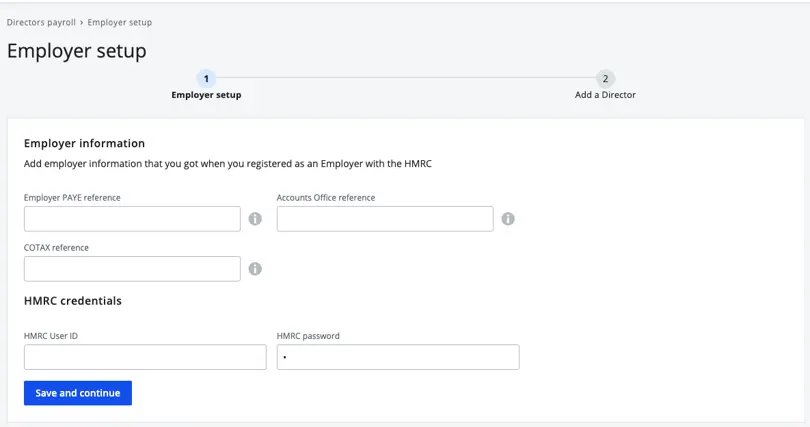Open the Directors payroll breadcrumb link

coord(40,22)
